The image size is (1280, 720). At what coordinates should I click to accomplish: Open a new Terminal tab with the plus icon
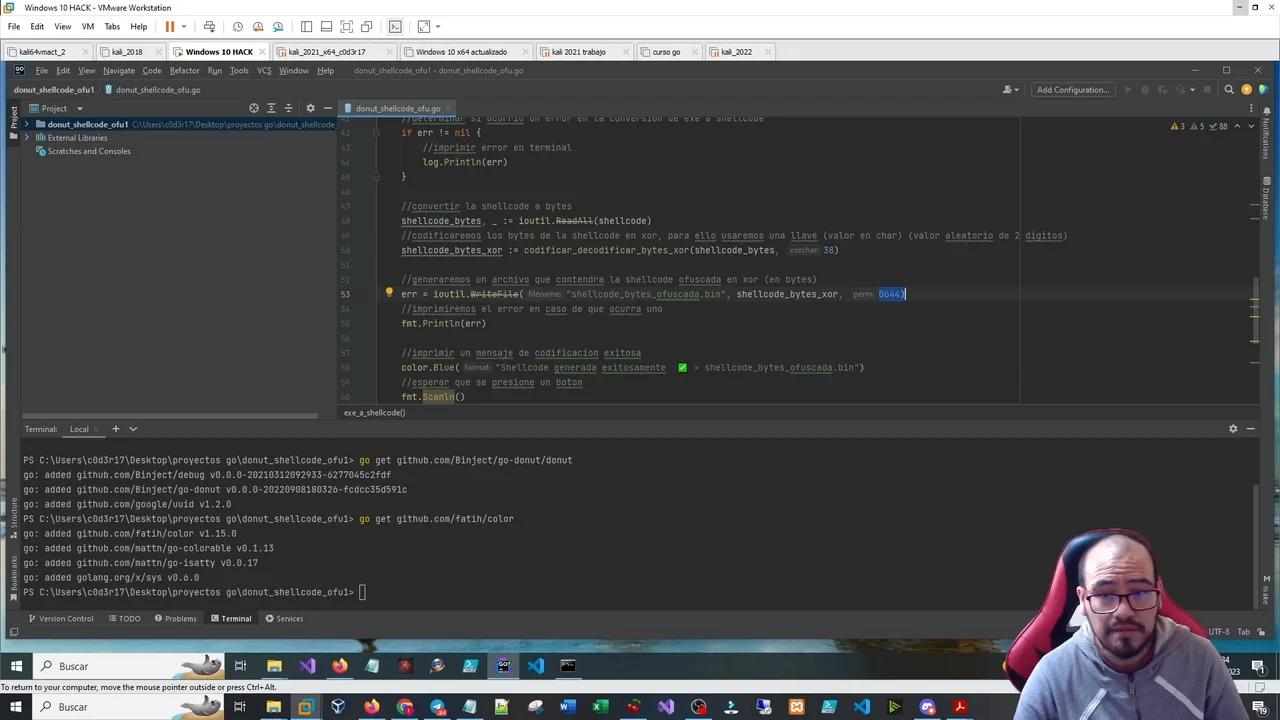(115, 428)
